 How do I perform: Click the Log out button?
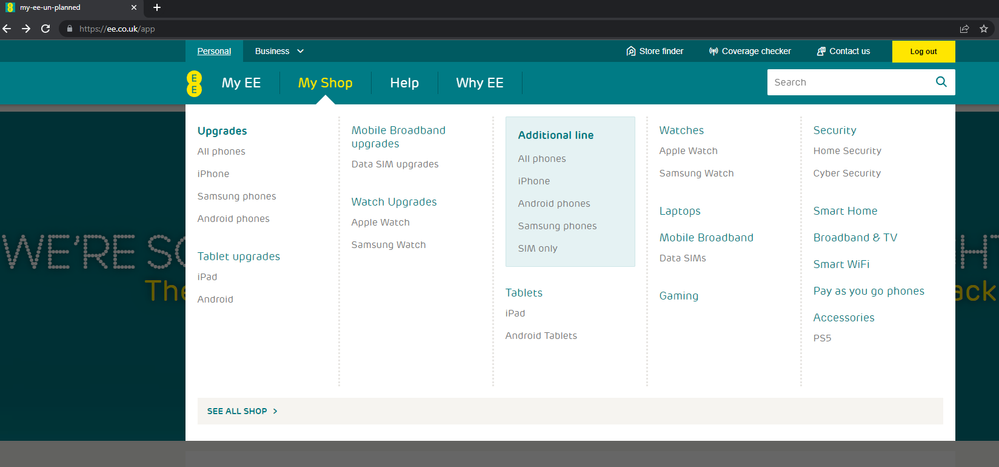(923, 52)
